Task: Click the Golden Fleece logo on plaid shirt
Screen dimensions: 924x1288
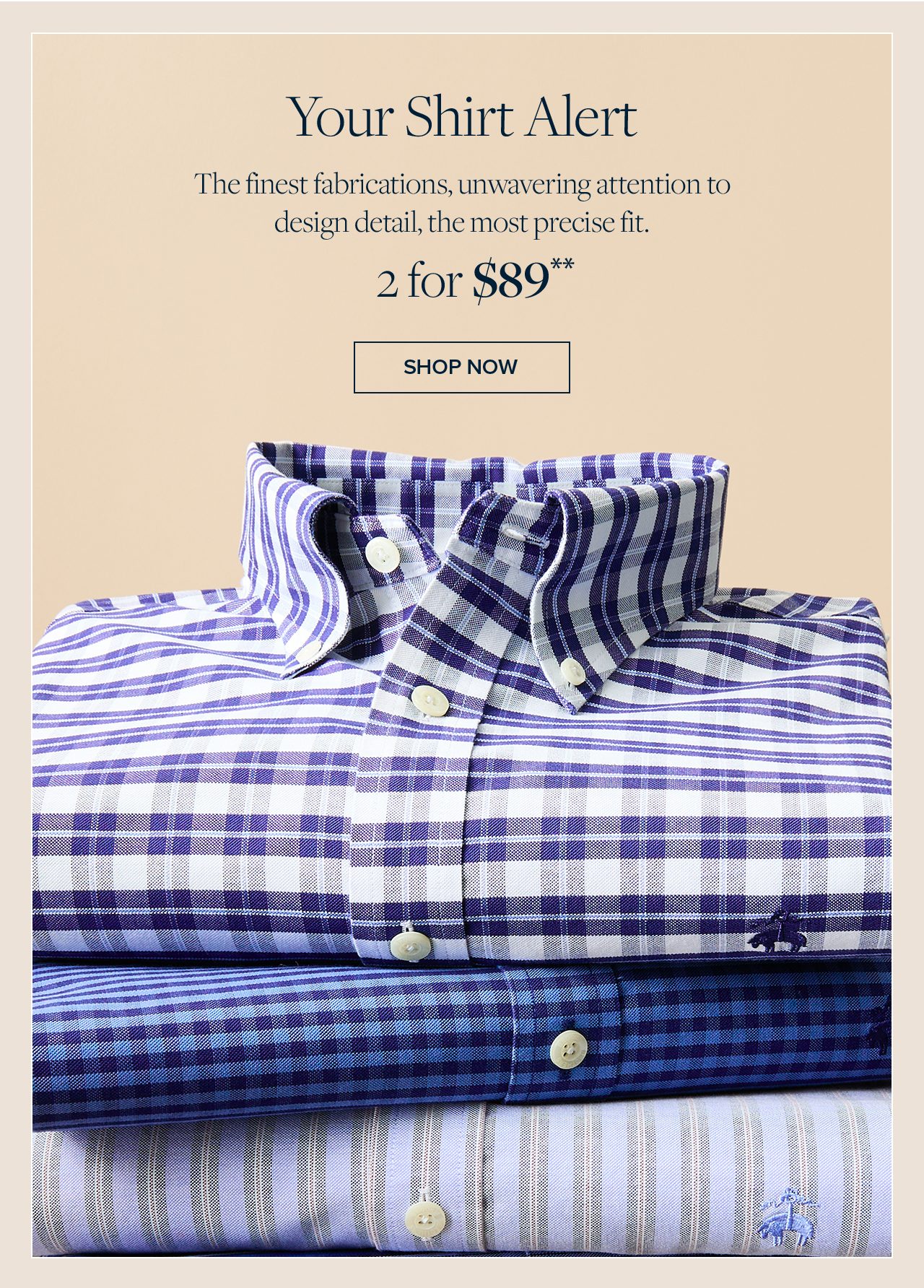Action: 776,930
